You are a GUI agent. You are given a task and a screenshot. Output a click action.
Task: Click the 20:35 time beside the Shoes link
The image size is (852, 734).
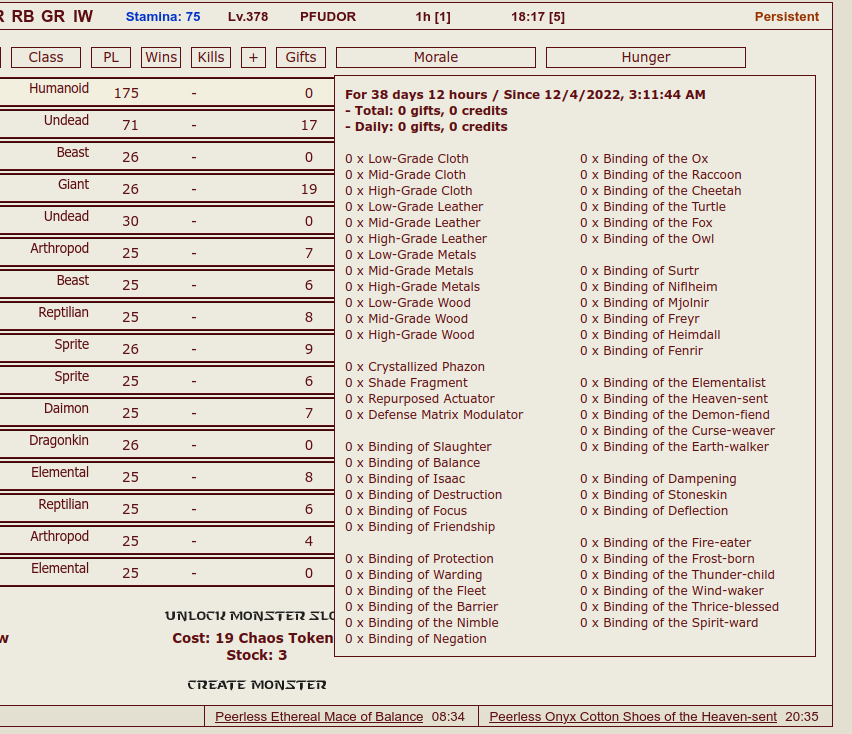coord(801,717)
